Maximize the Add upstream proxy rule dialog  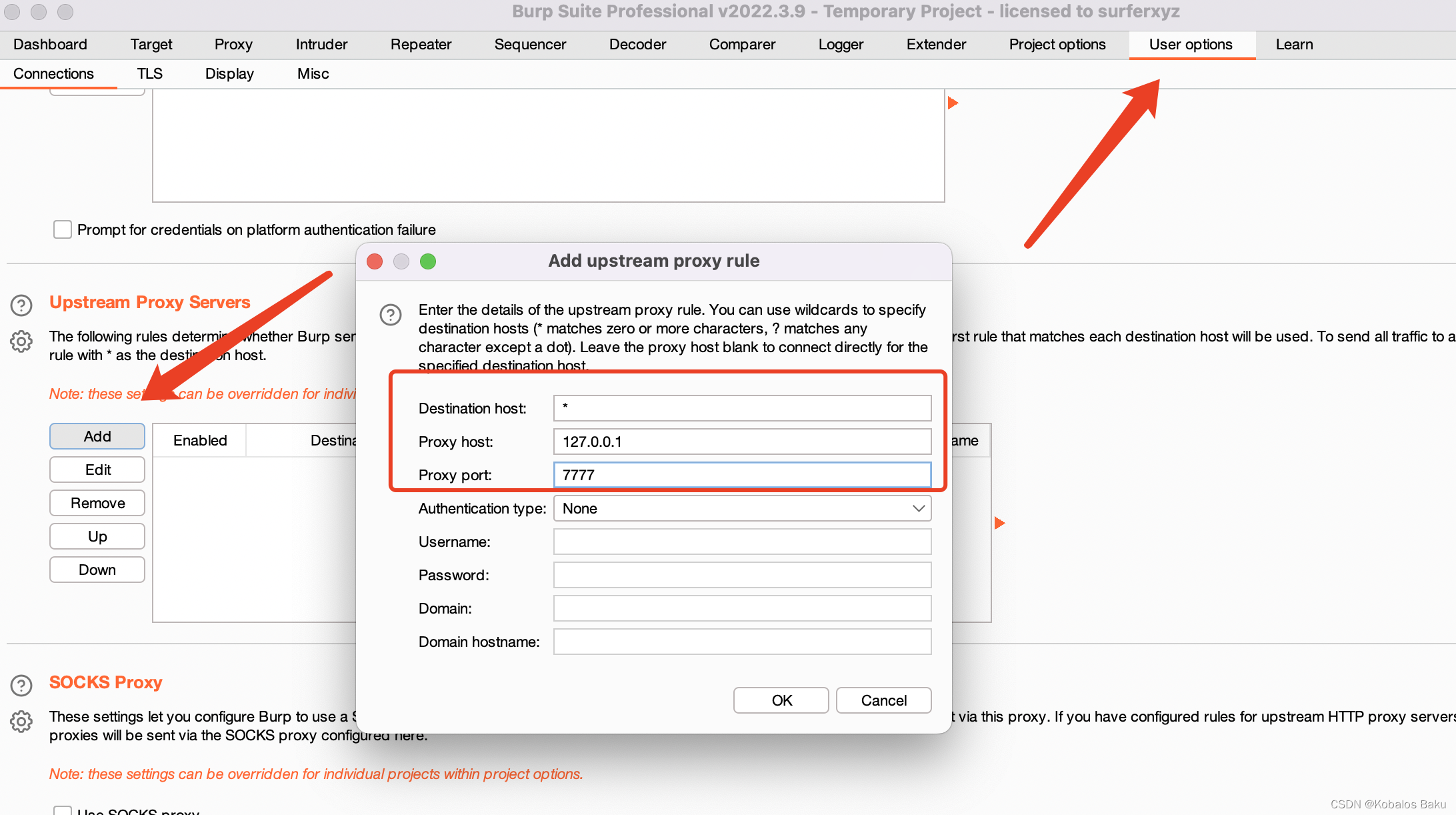pyautogui.click(x=428, y=261)
